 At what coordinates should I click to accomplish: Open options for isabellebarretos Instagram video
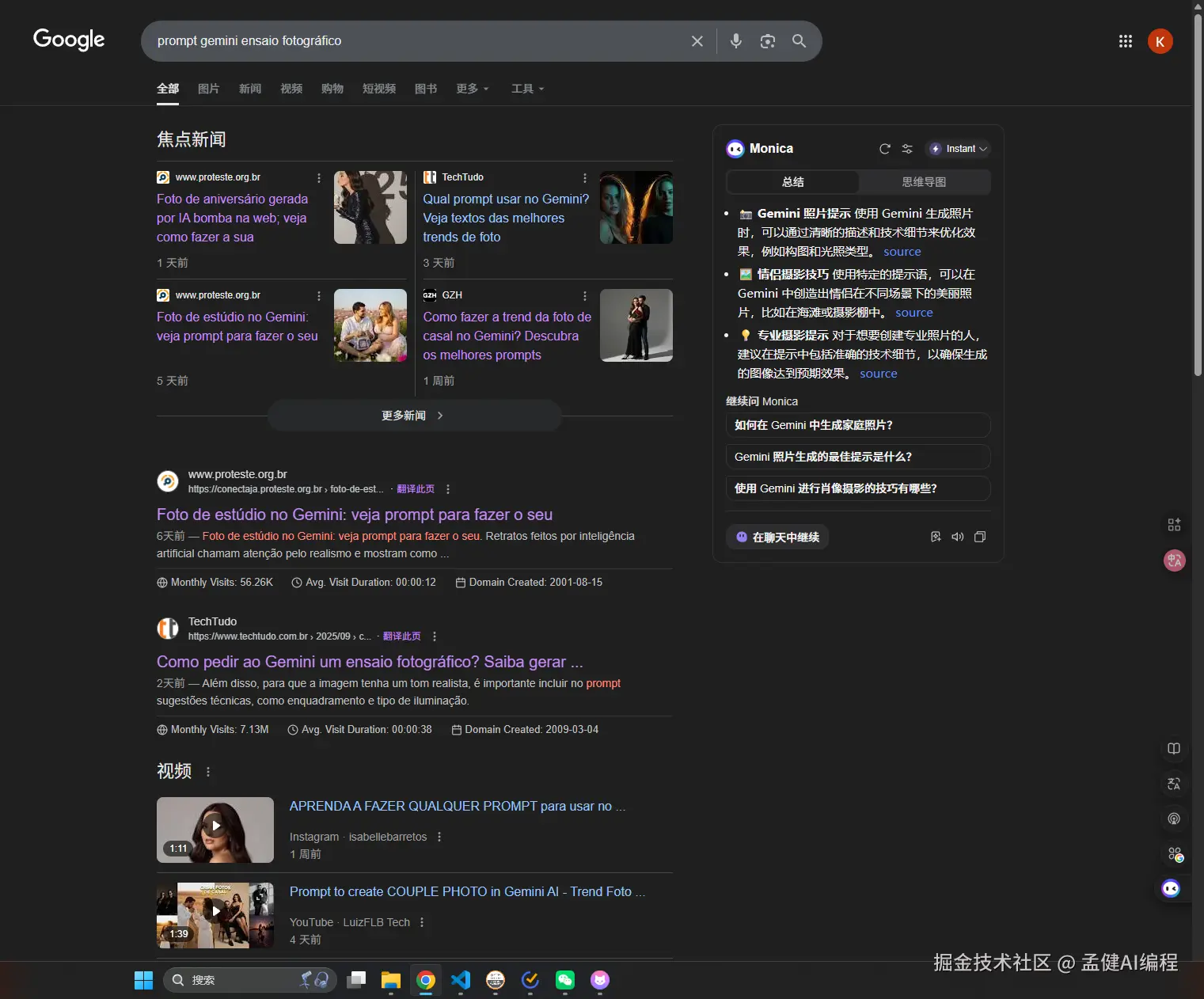439,837
